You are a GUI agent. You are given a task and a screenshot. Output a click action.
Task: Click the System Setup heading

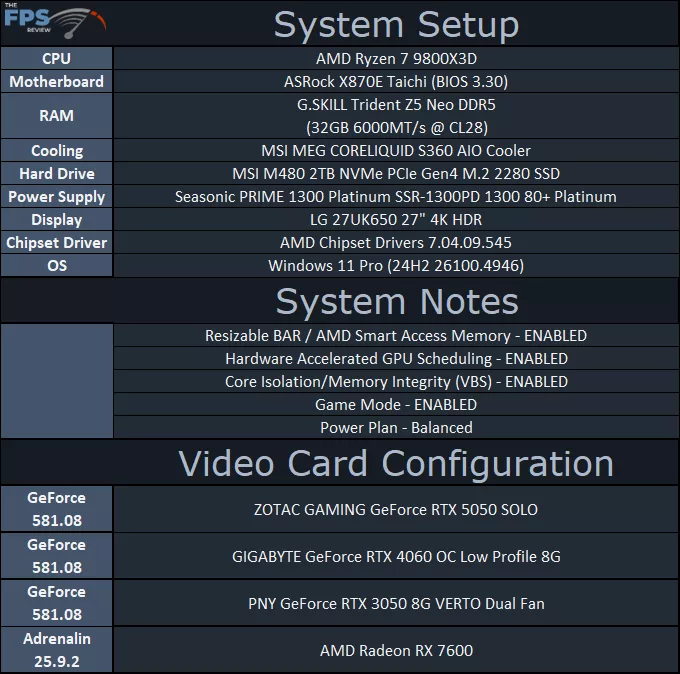[396, 24]
